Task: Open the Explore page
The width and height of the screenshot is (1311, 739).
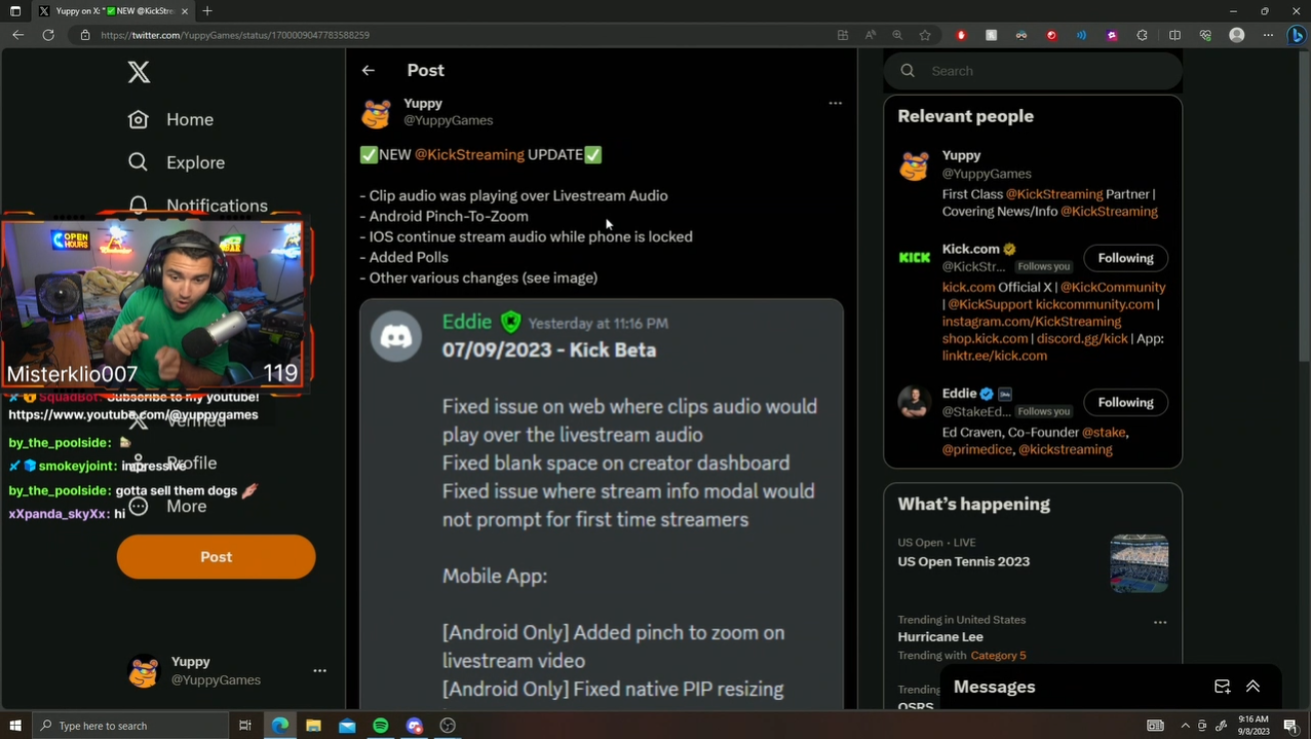Action: point(176,162)
